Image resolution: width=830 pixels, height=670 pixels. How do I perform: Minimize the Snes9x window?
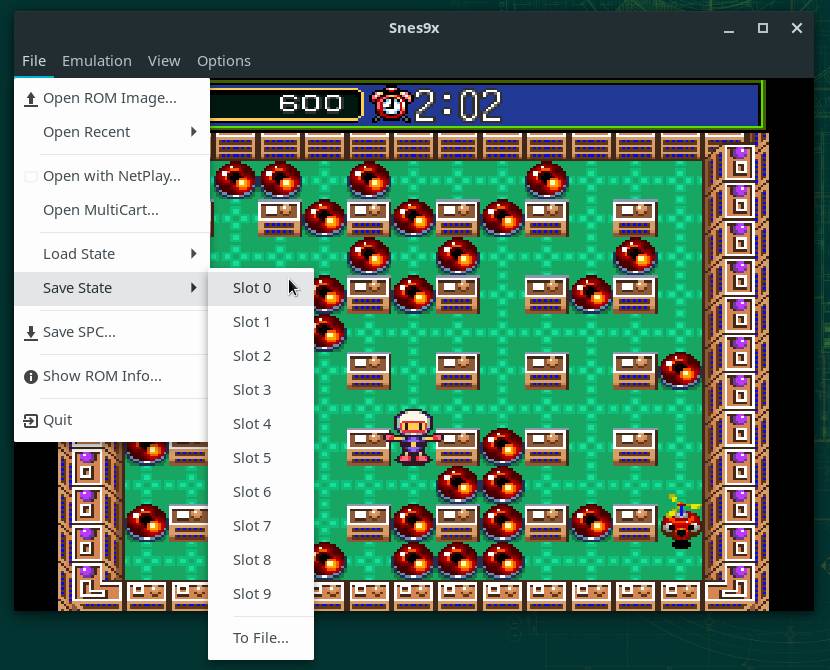click(x=729, y=29)
